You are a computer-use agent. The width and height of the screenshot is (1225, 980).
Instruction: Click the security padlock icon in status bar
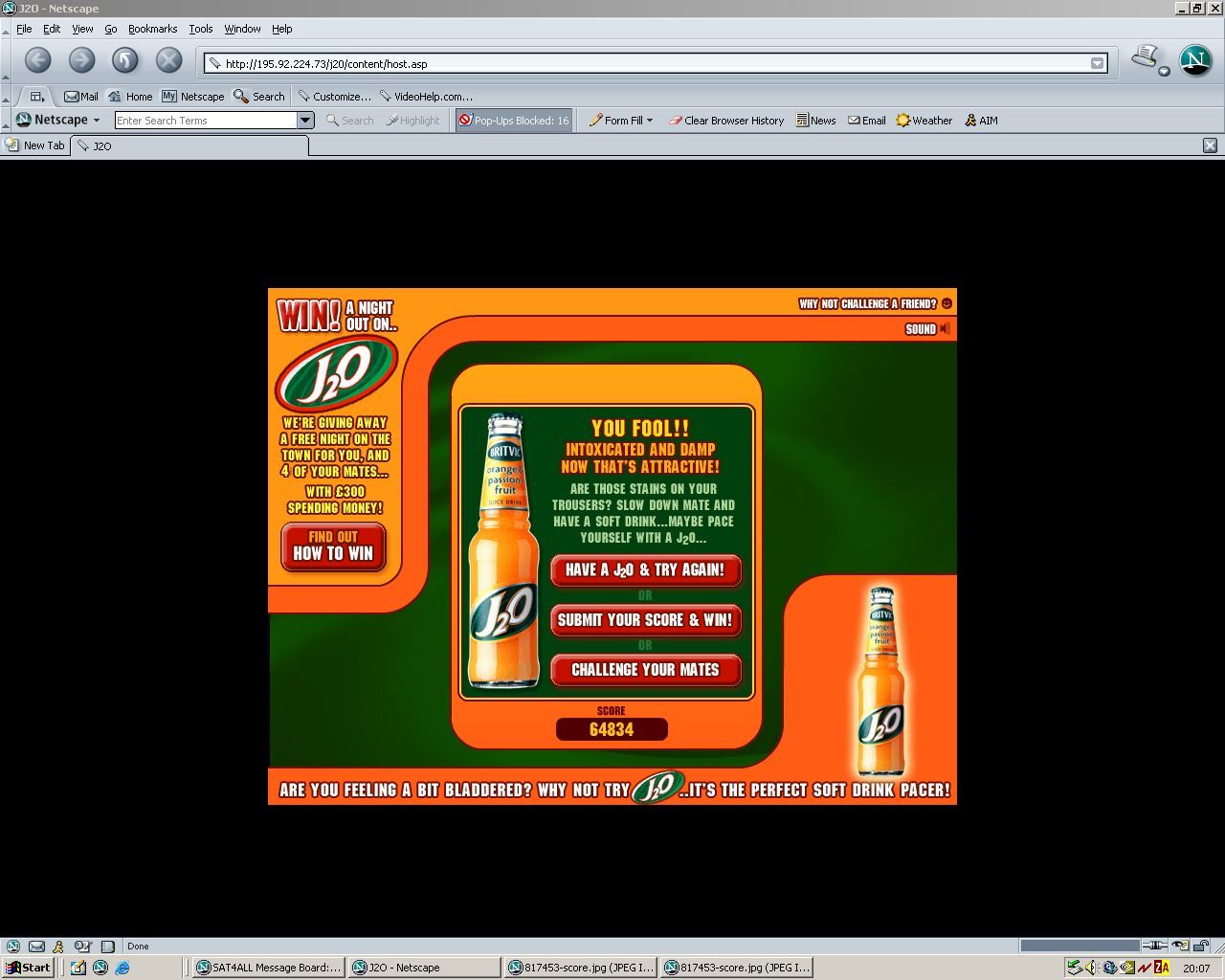click(x=1201, y=946)
